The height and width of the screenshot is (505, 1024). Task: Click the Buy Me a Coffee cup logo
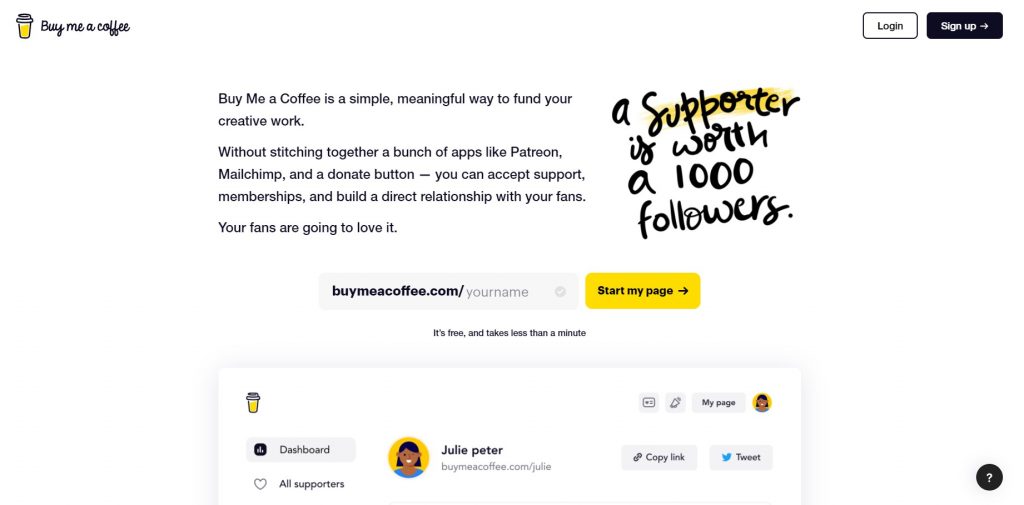25,26
